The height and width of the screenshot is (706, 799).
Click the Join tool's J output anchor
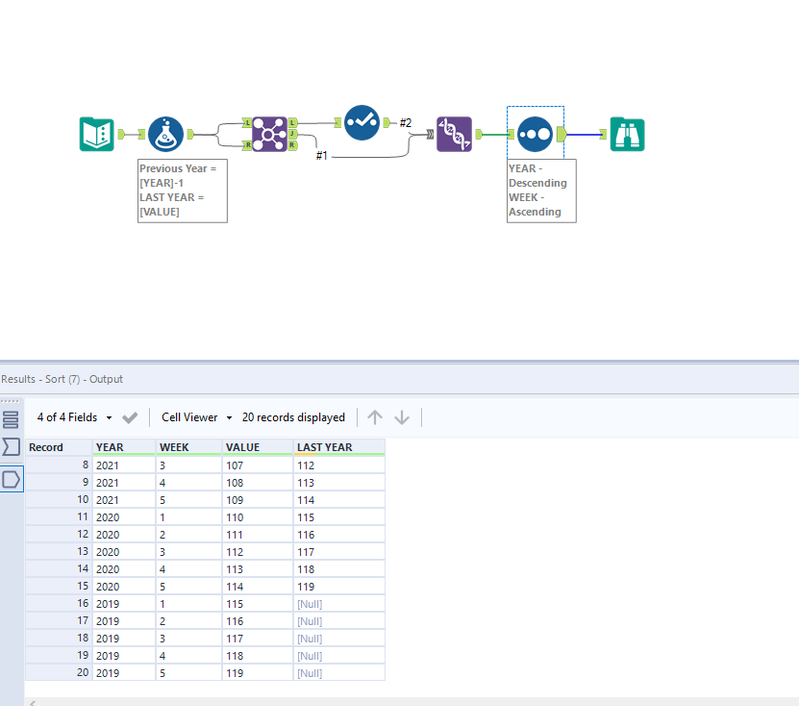point(292,134)
